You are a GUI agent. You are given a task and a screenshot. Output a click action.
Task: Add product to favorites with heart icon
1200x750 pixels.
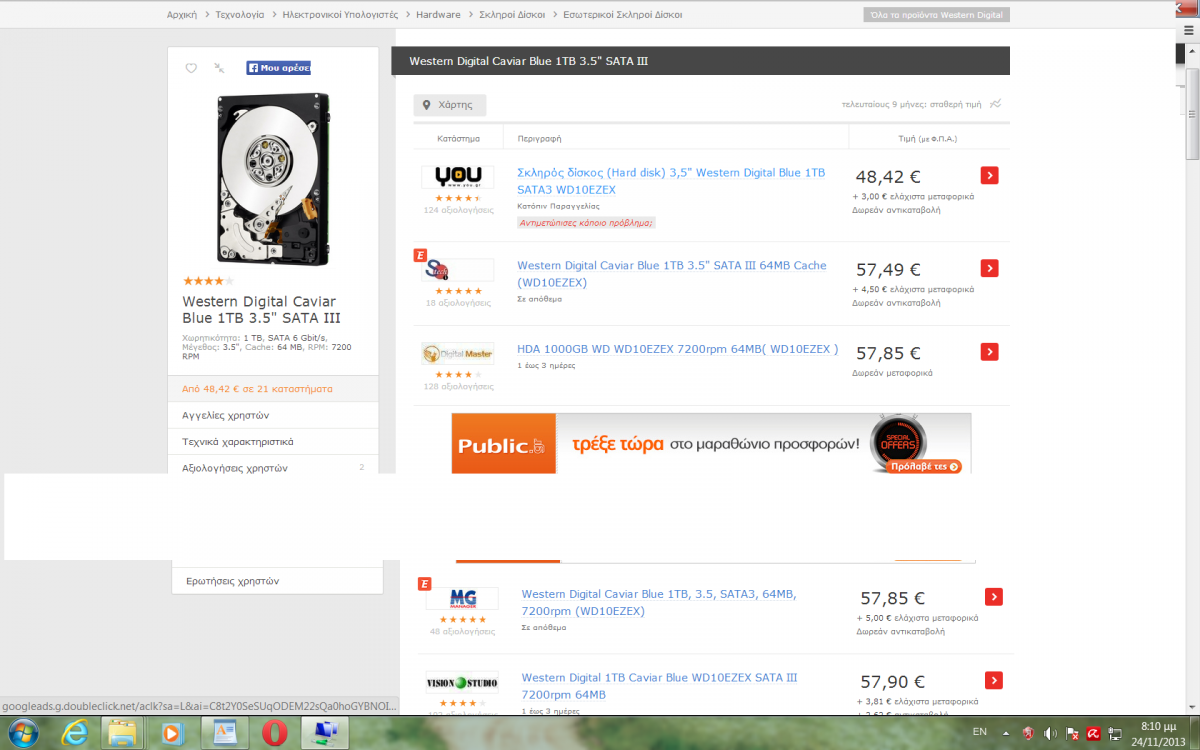(x=191, y=68)
